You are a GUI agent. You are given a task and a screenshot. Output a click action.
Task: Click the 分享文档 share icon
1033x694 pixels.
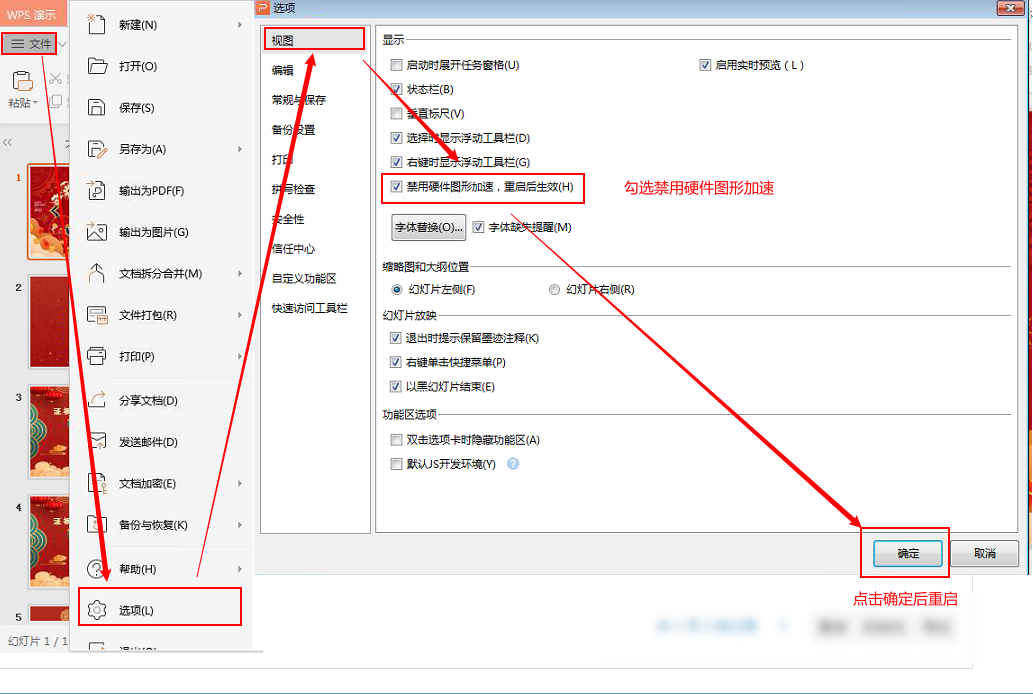click(97, 398)
